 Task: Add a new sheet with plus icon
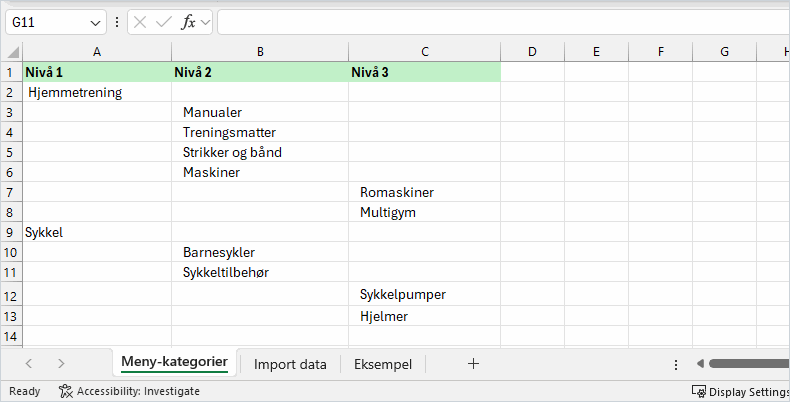pos(473,364)
